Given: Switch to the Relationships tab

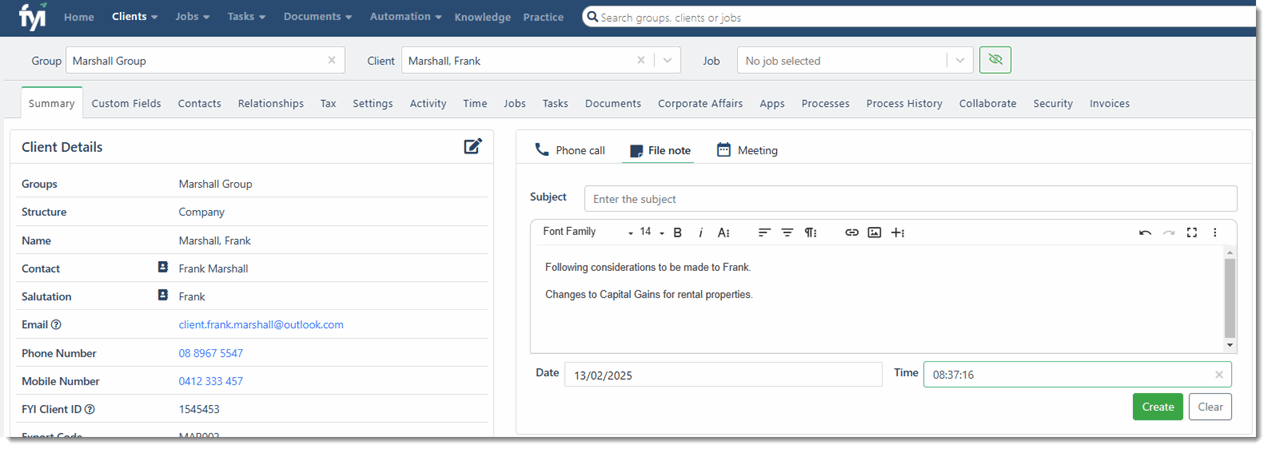Looking at the screenshot, I should click(270, 103).
